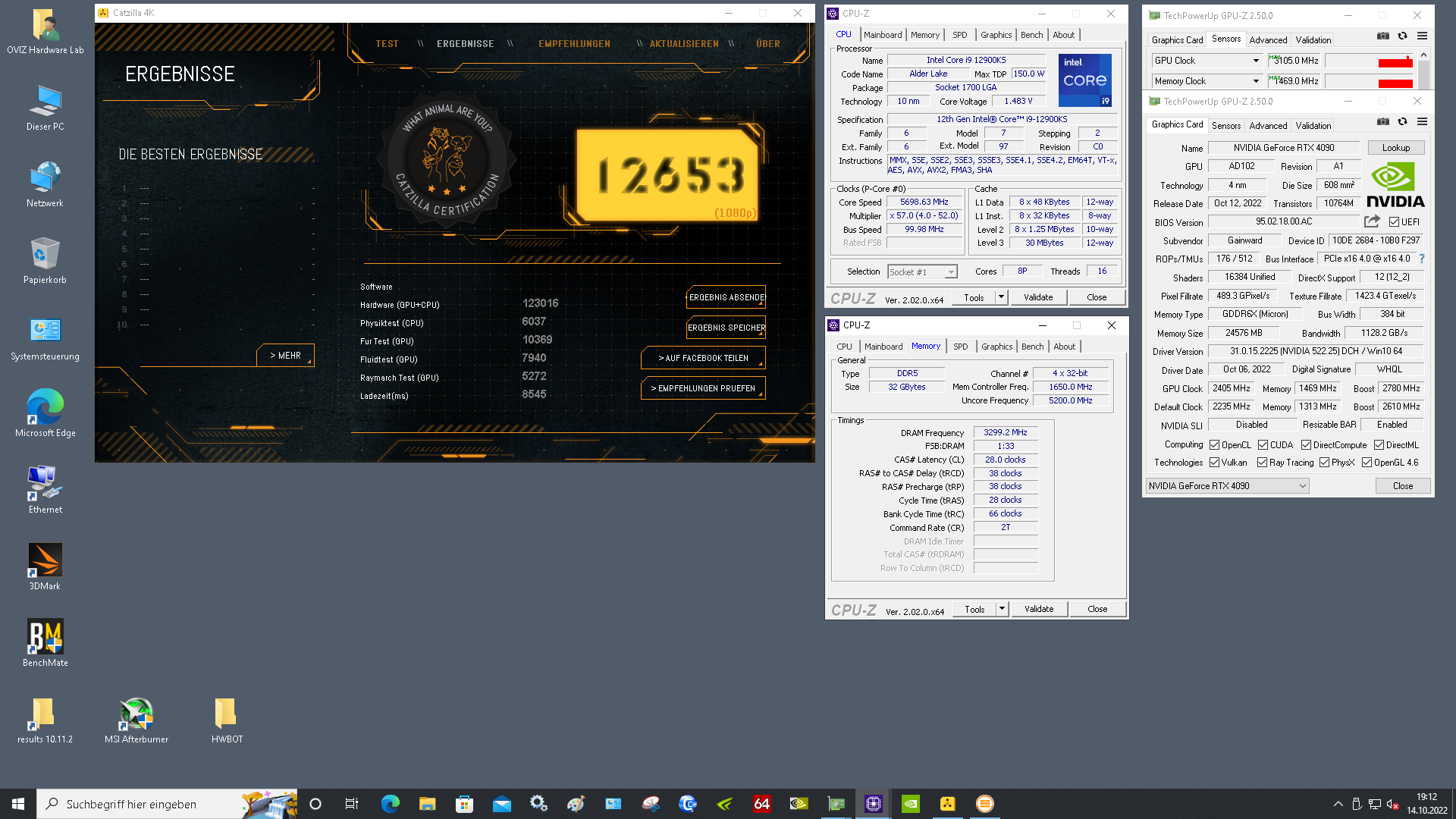Open OVIZ Hardware Lab desktop icon
The image size is (1456, 819).
[x=45, y=32]
